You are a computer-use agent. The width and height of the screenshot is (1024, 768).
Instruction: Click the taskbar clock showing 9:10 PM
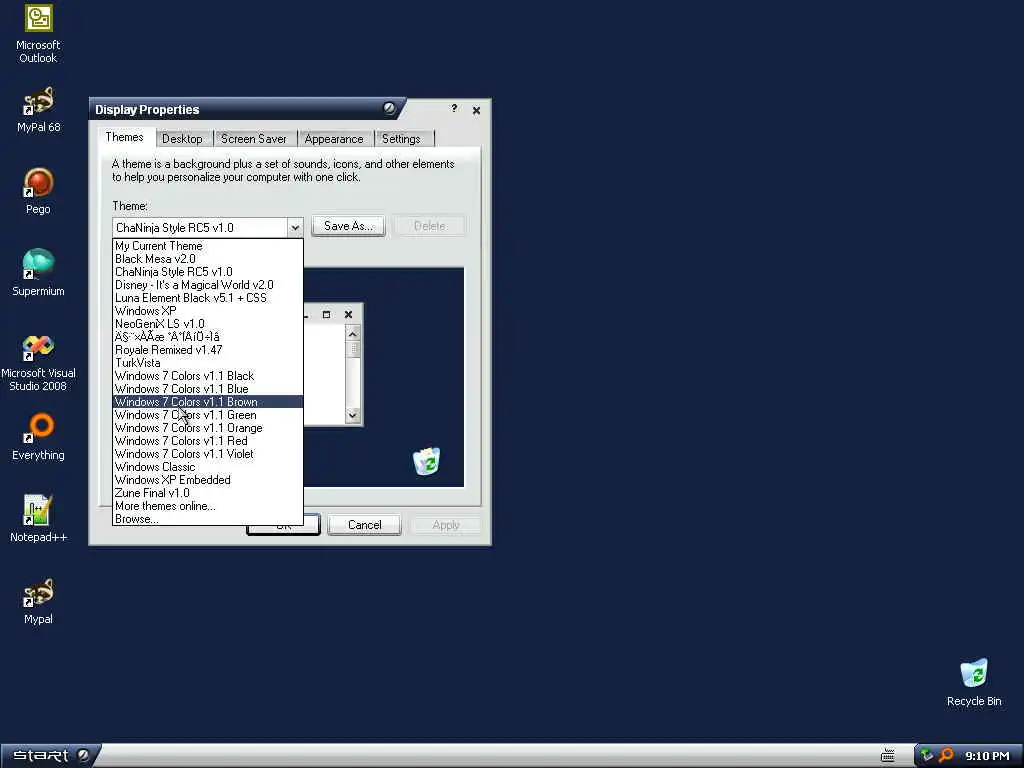(x=987, y=756)
